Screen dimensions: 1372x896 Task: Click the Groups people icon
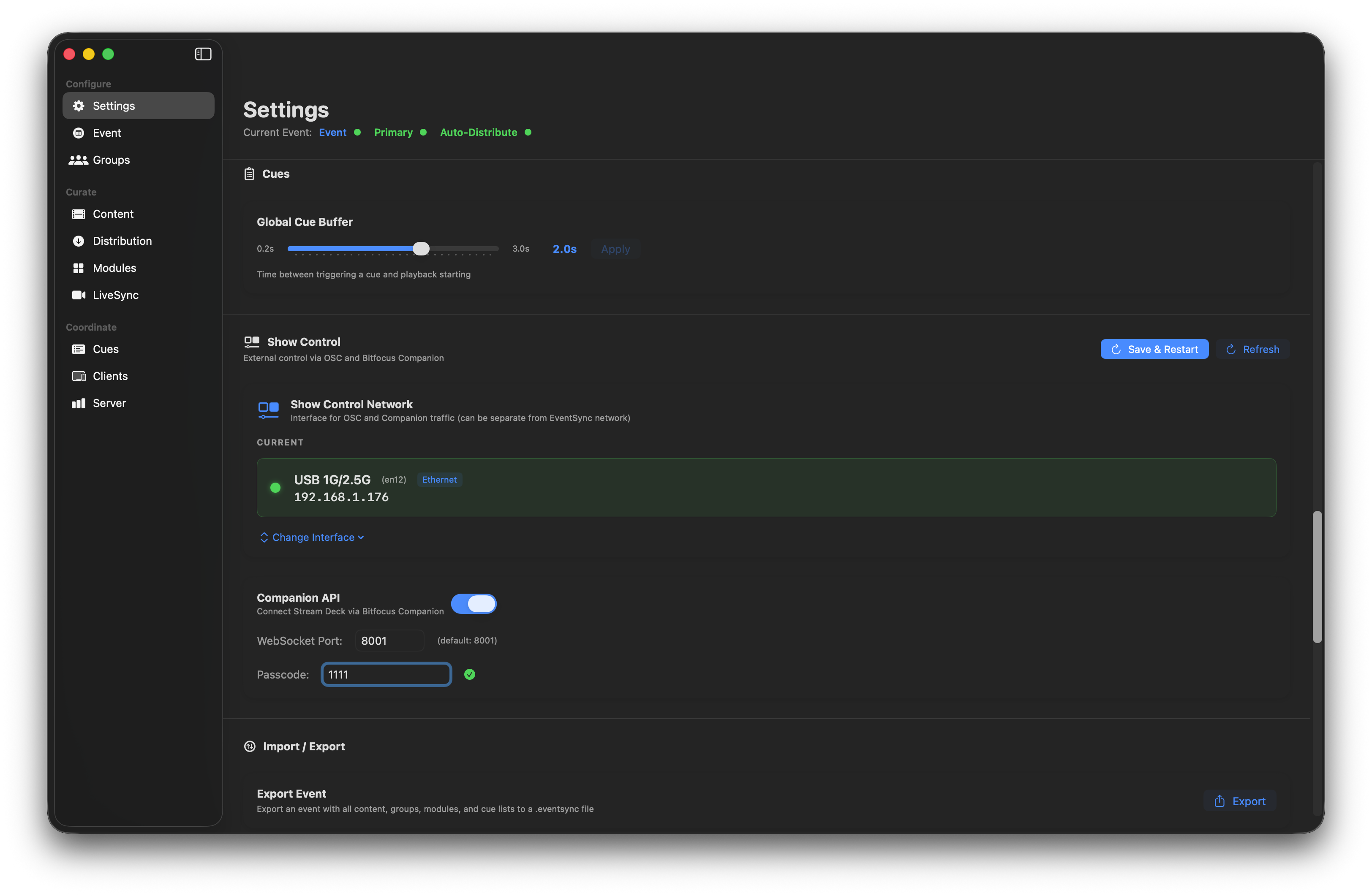tap(79, 160)
